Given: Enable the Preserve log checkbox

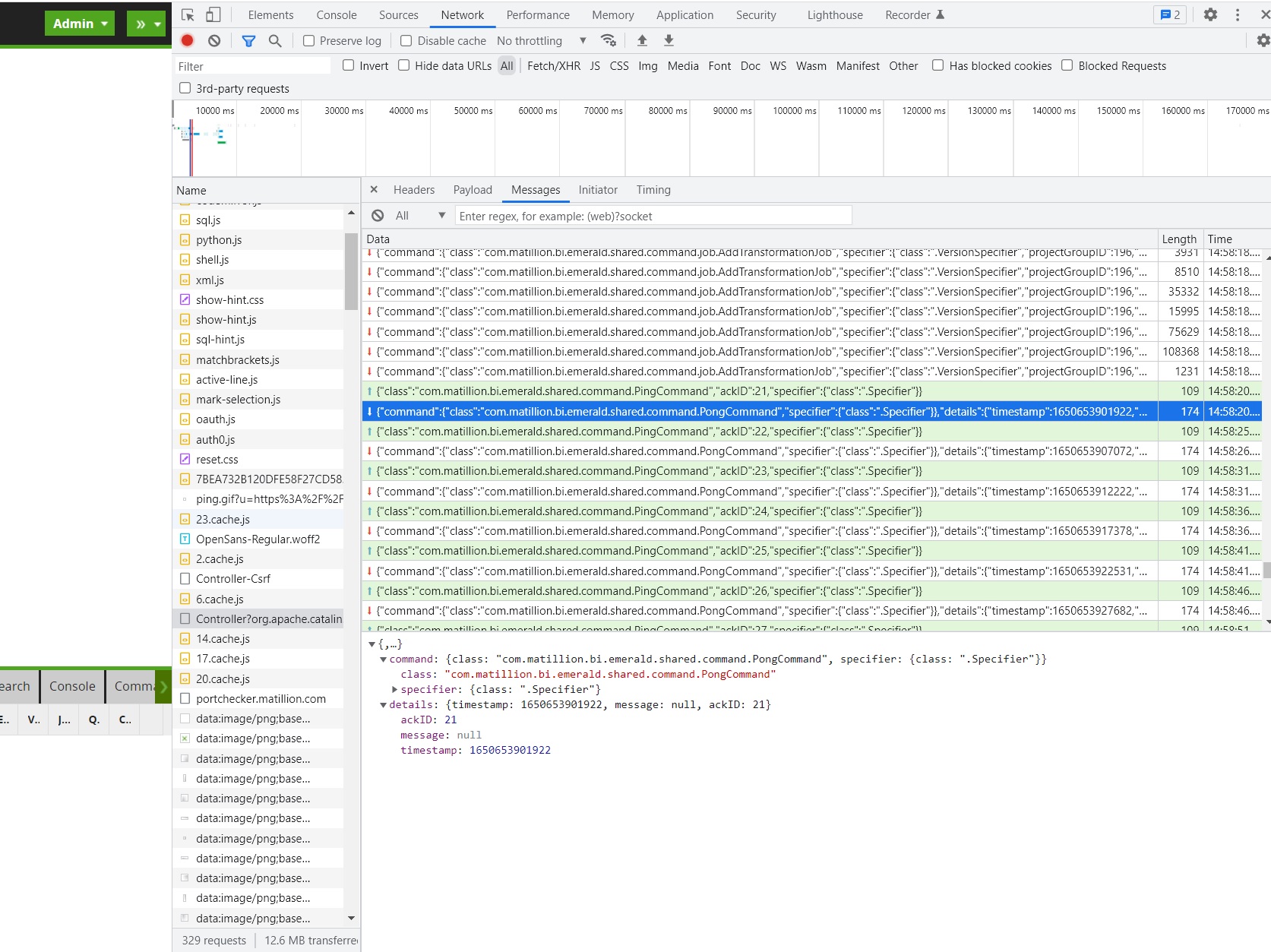Looking at the screenshot, I should (x=309, y=41).
